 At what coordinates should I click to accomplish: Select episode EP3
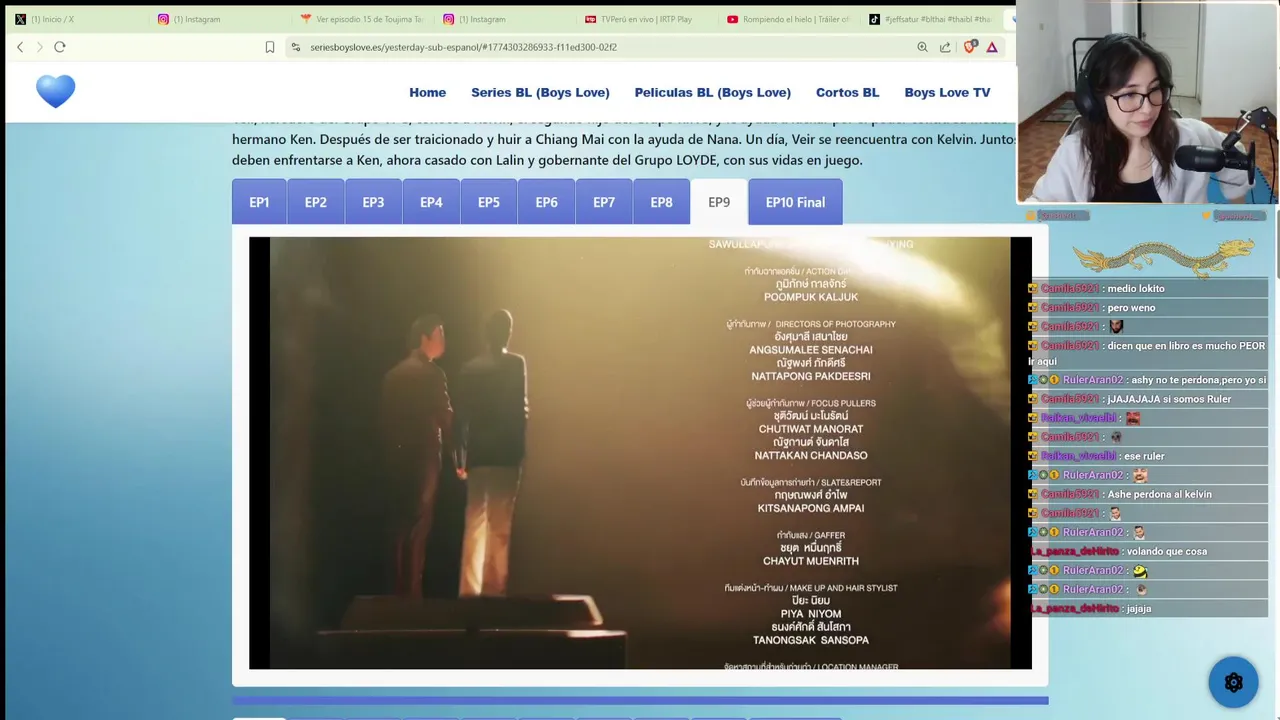click(x=373, y=202)
